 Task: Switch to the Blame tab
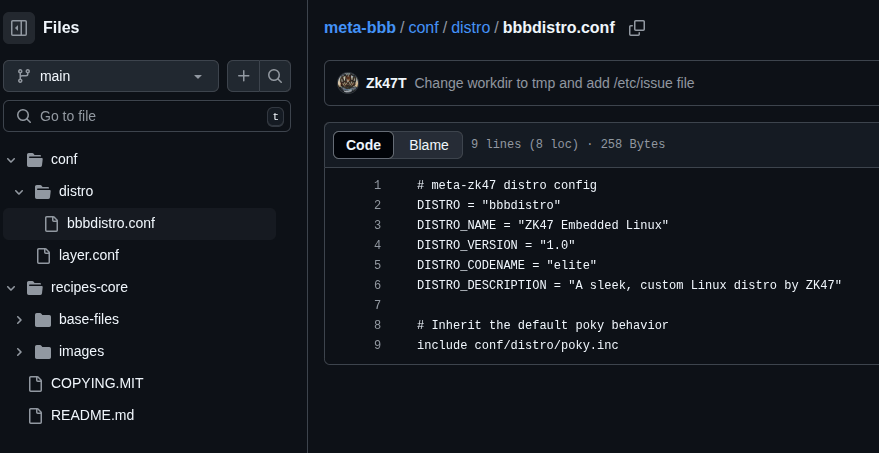[x=428, y=145]
